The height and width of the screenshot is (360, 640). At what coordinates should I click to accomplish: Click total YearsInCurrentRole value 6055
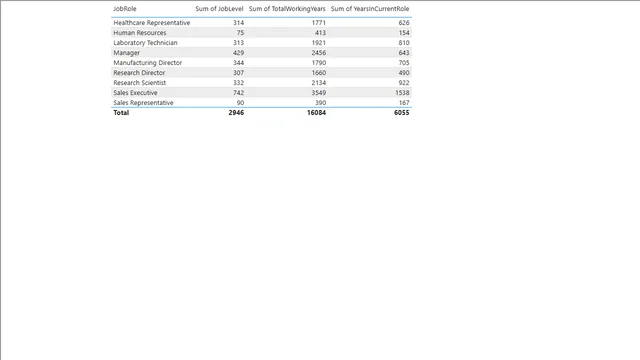[x=402, y=113]
